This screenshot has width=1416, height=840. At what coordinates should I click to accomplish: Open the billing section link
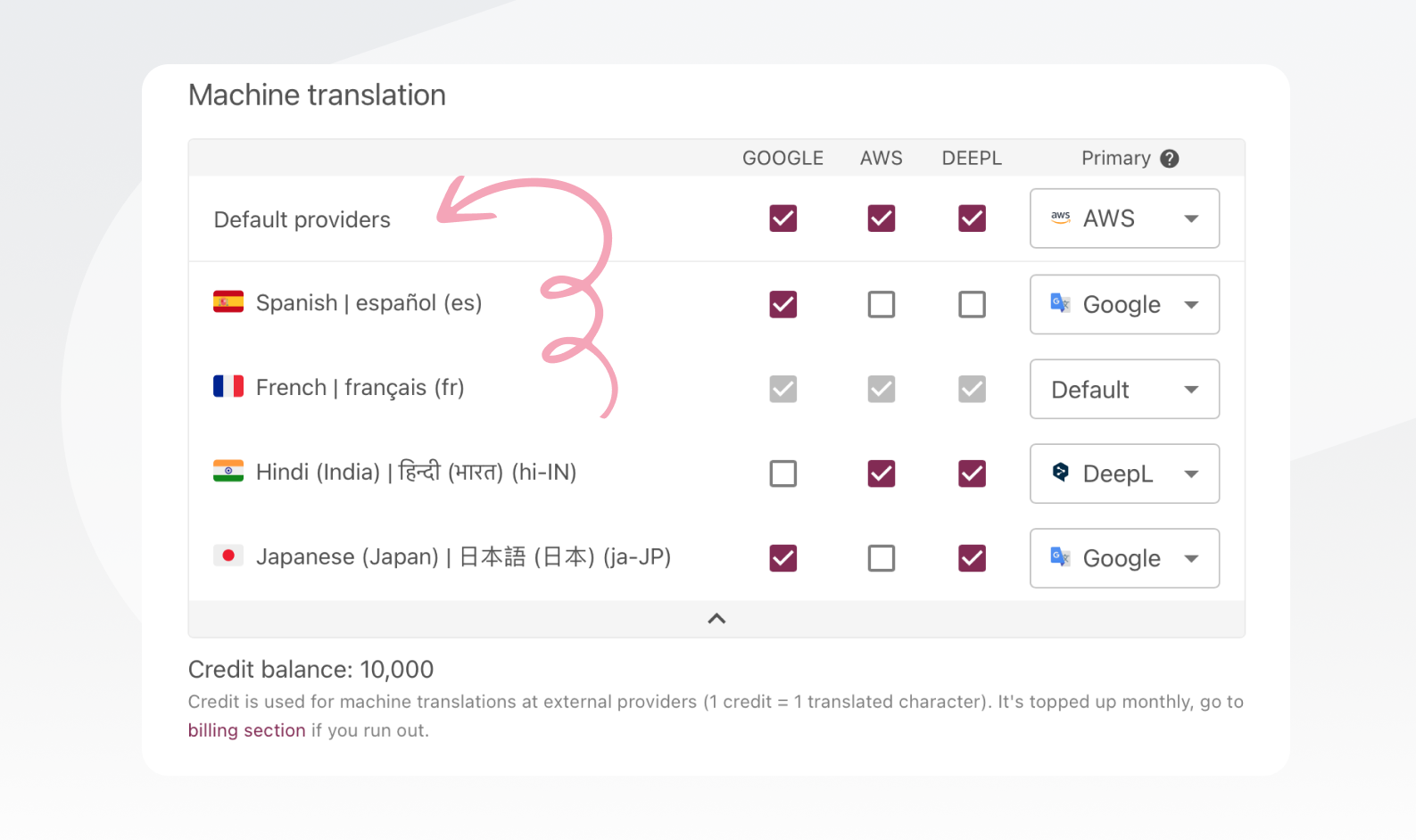click(246, 730)
